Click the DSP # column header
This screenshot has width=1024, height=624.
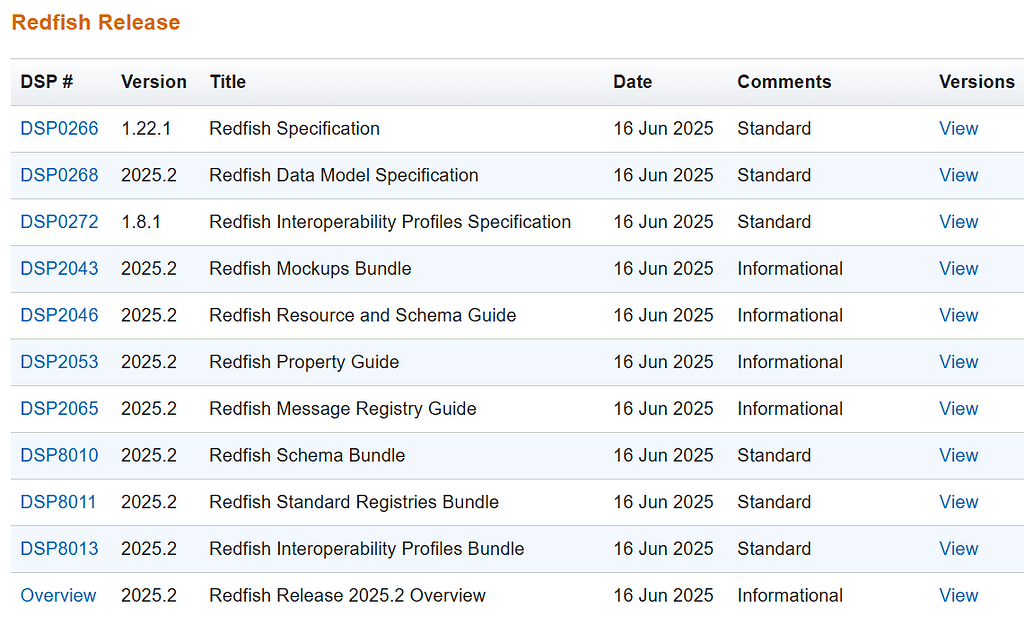[x=45, y=82]
